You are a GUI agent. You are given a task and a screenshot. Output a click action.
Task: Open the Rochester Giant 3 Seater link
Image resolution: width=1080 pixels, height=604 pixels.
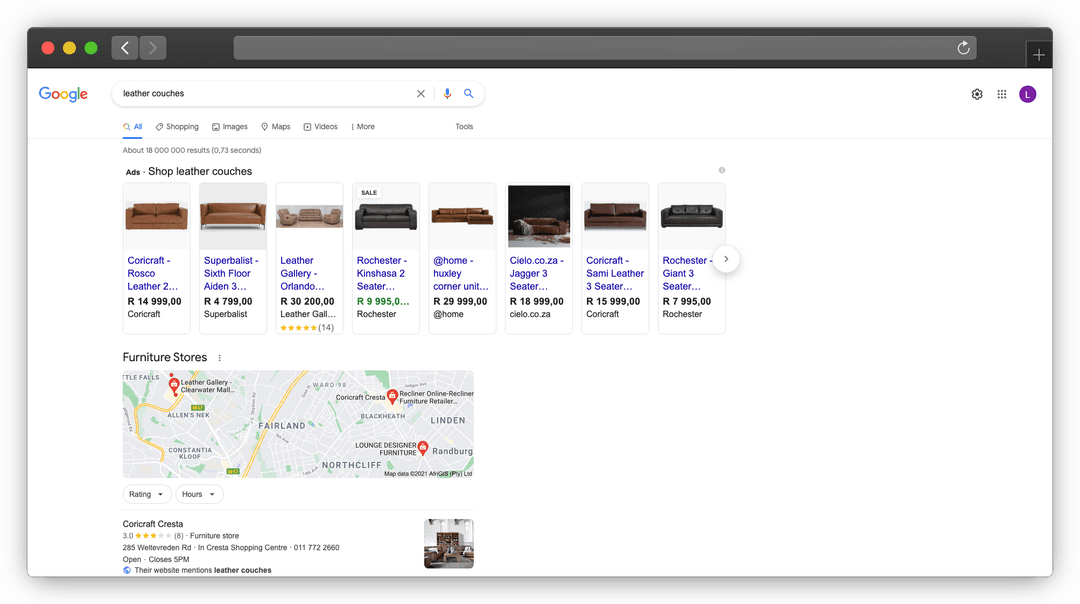click(687, 273)
